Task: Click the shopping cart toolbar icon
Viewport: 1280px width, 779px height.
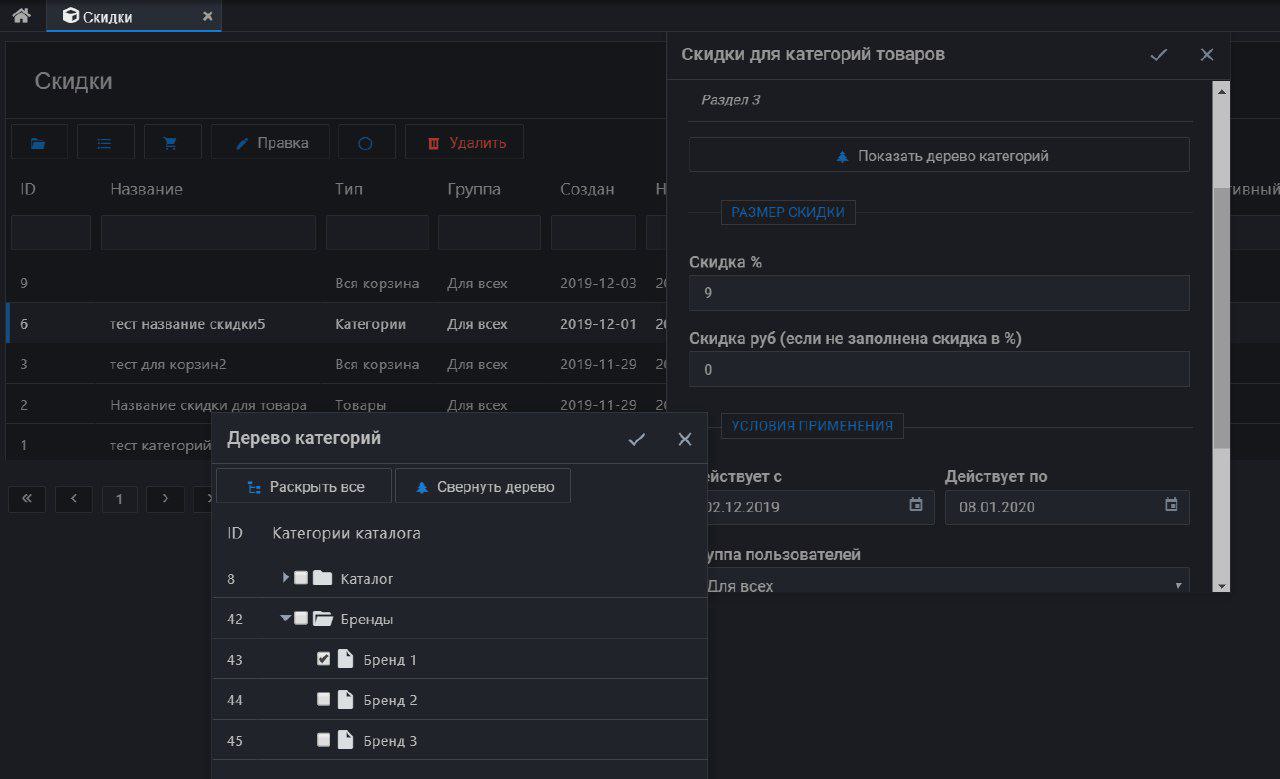Action: point(172,142)
